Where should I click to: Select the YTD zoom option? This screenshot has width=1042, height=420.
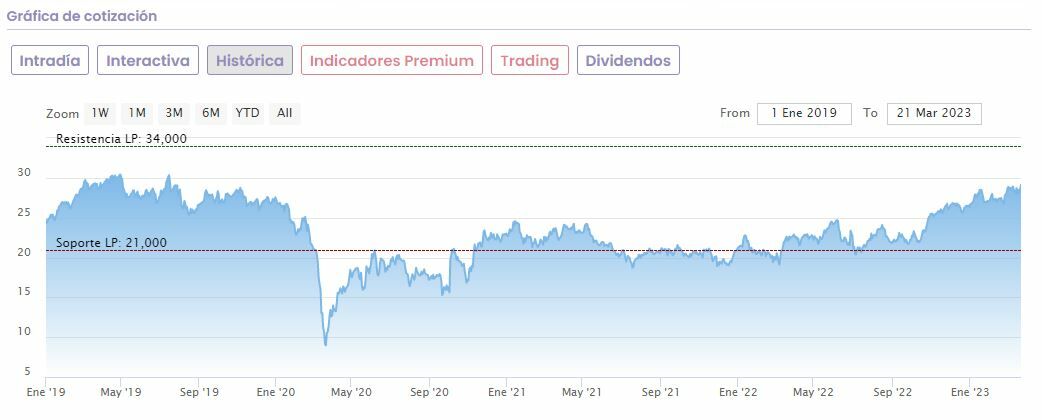tap(247, 113)
